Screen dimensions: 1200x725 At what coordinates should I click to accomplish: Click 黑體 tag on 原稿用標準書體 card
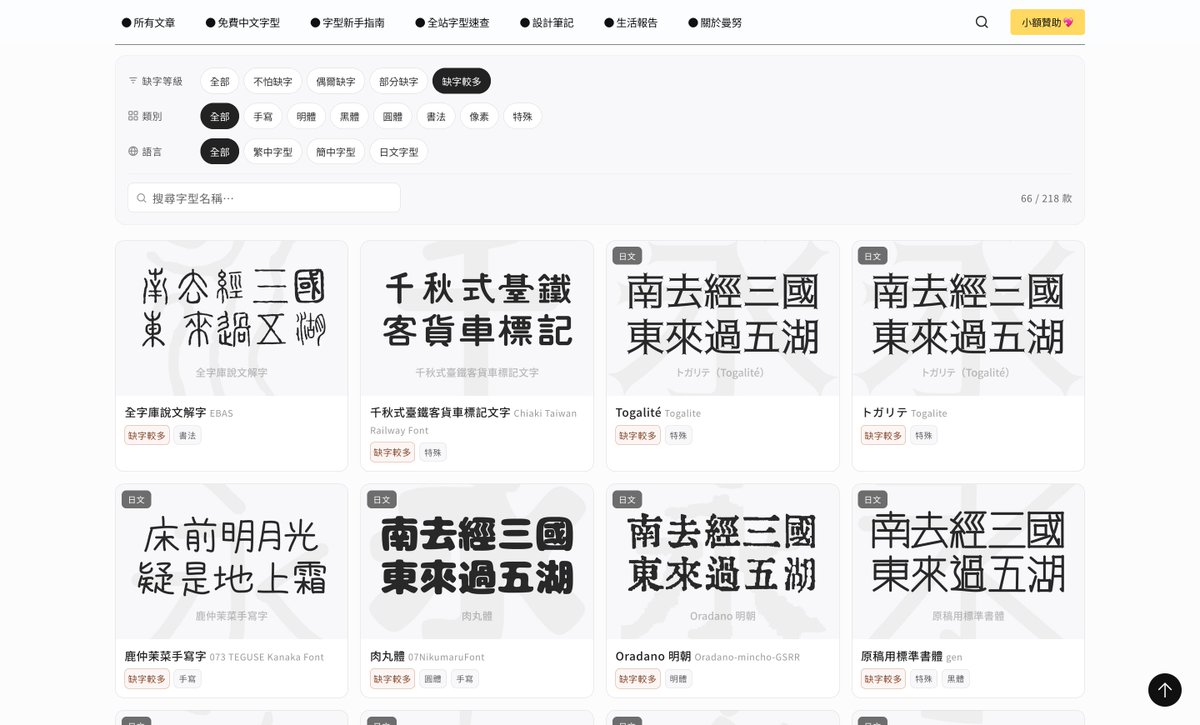click(x=956, y=679)
